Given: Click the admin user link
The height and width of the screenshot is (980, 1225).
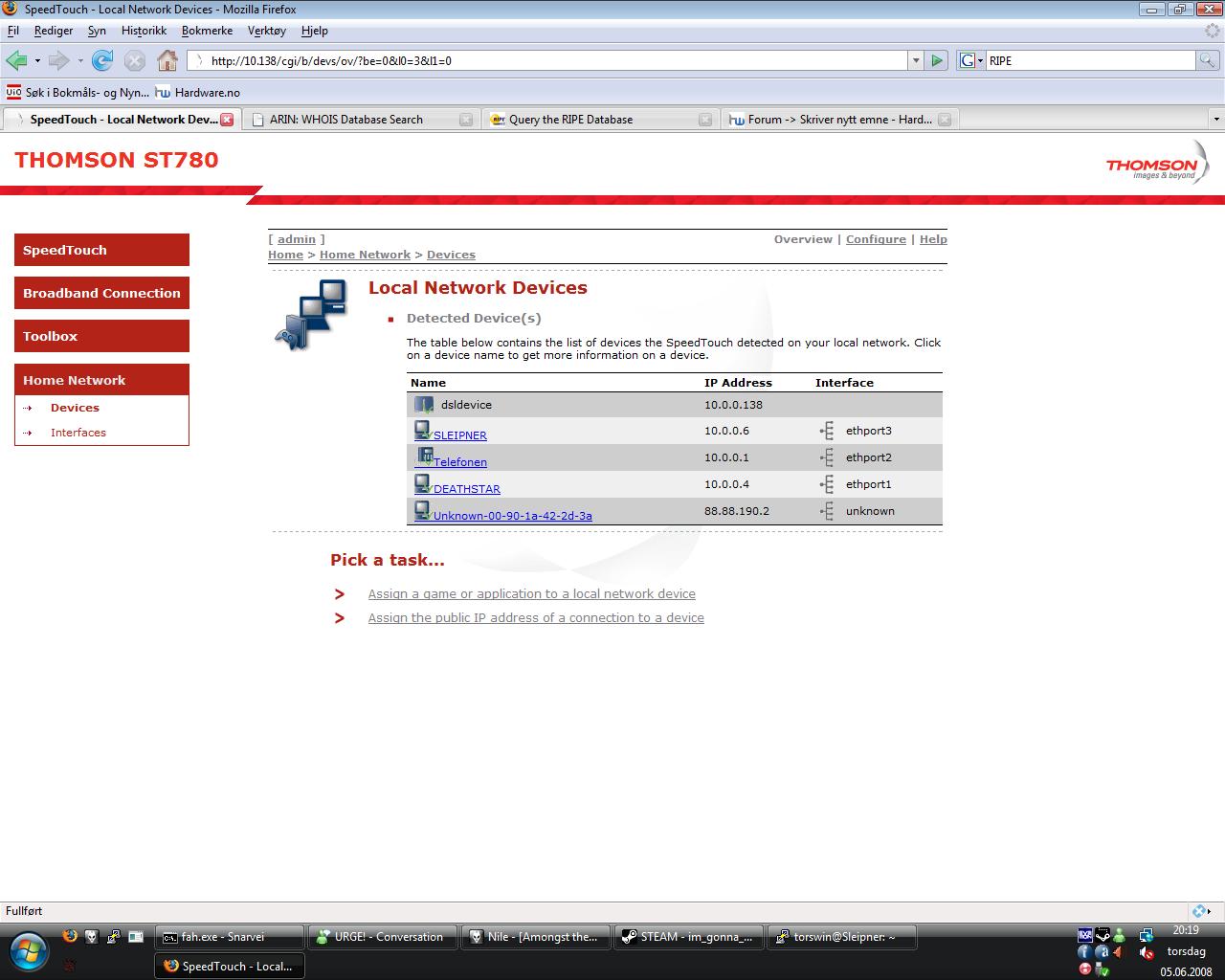Looking at the screenshot, I should [297, 239].
